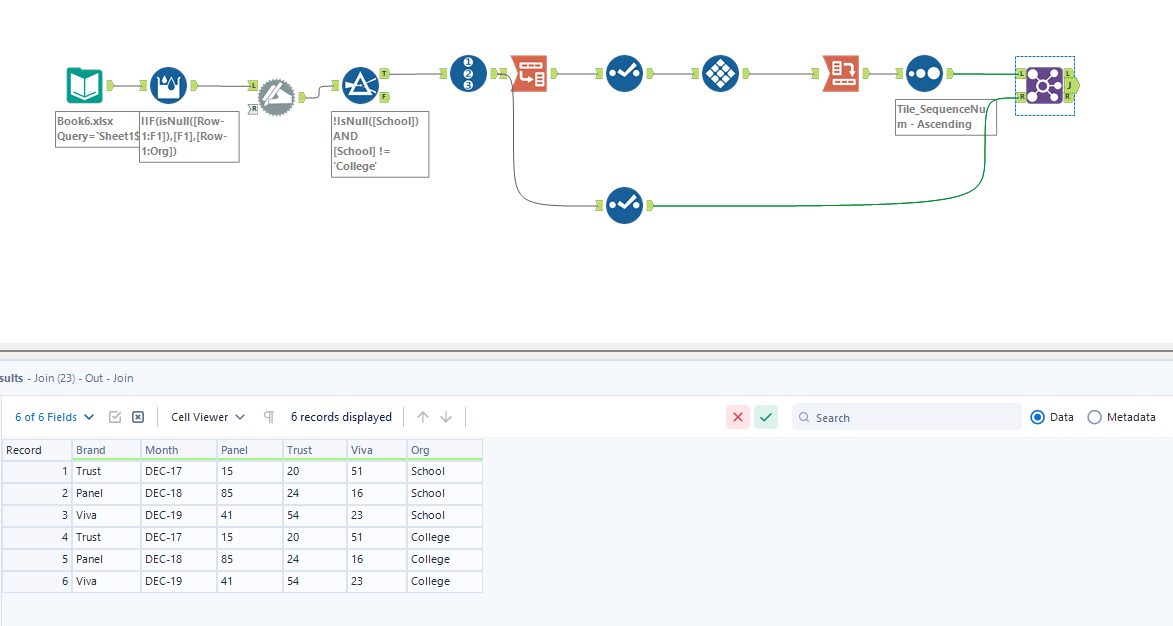This screenshot has width=1173, height=626.
Task: Open the Cell Viewer dropdown
Action: coord(207,417)
